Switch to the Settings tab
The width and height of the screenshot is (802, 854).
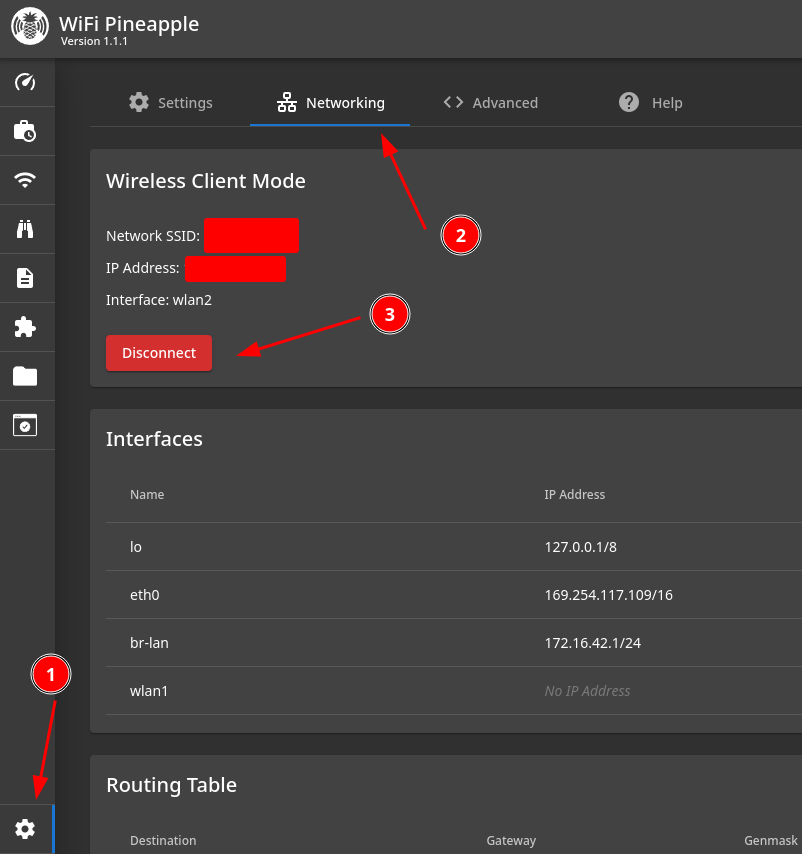tap(170, 103)
